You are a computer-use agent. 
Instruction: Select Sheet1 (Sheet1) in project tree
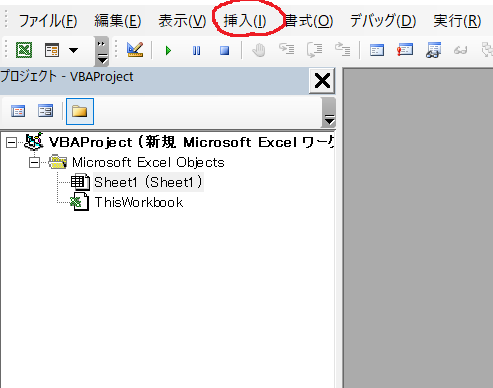click(148, 182)
